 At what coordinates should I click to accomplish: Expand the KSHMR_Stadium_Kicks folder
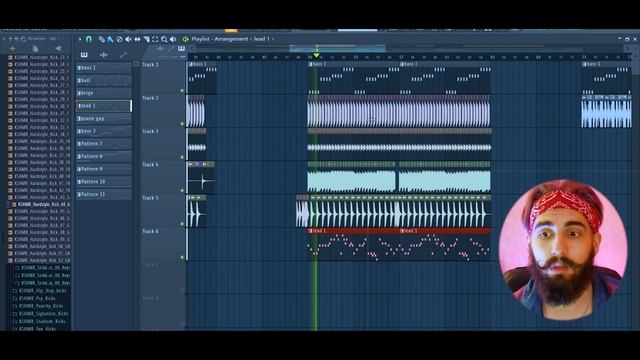coord(39,322)
